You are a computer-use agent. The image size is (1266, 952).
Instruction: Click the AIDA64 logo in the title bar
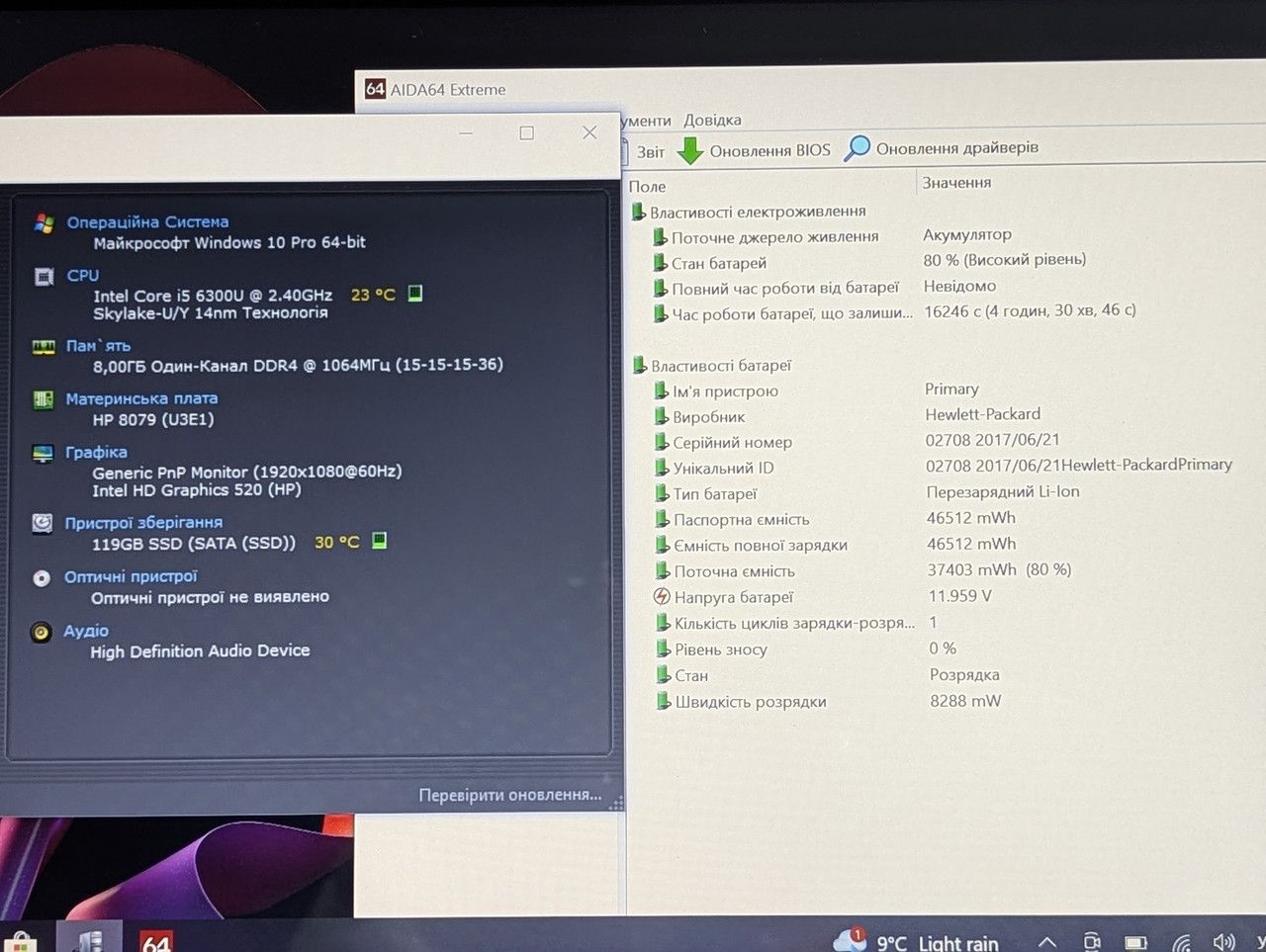click(375, 89)
